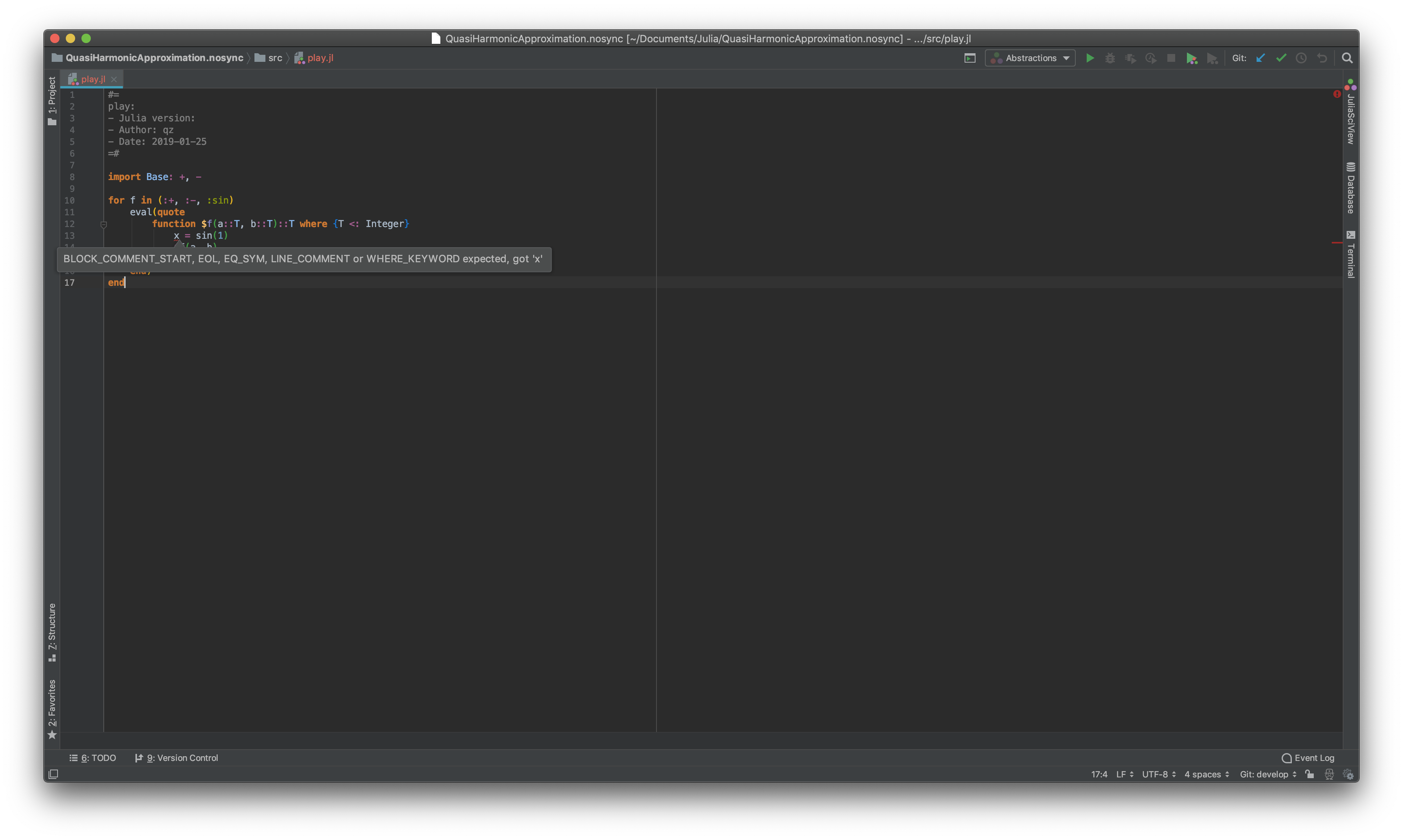Run the script with the green Run icon
The height and width of the screenshot is (840, 1403).
click(x=1089, y=58)
